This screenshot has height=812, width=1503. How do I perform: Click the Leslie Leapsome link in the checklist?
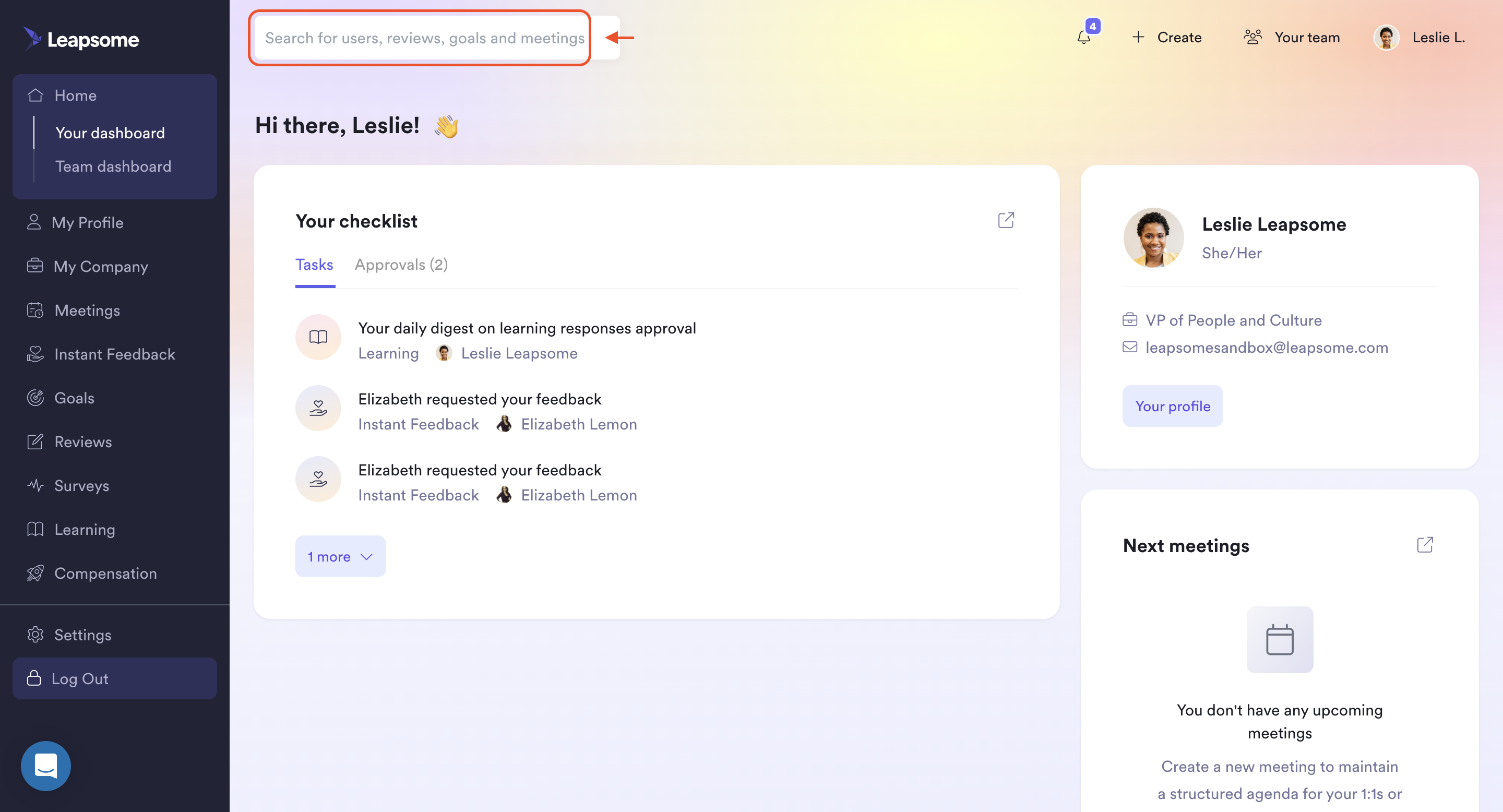click(519, 353)
